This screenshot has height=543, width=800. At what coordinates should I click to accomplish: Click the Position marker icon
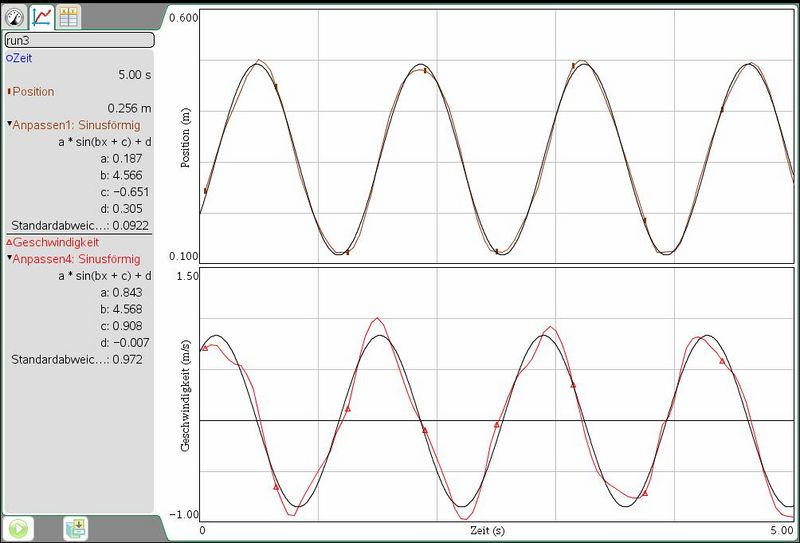pos(9,92)
